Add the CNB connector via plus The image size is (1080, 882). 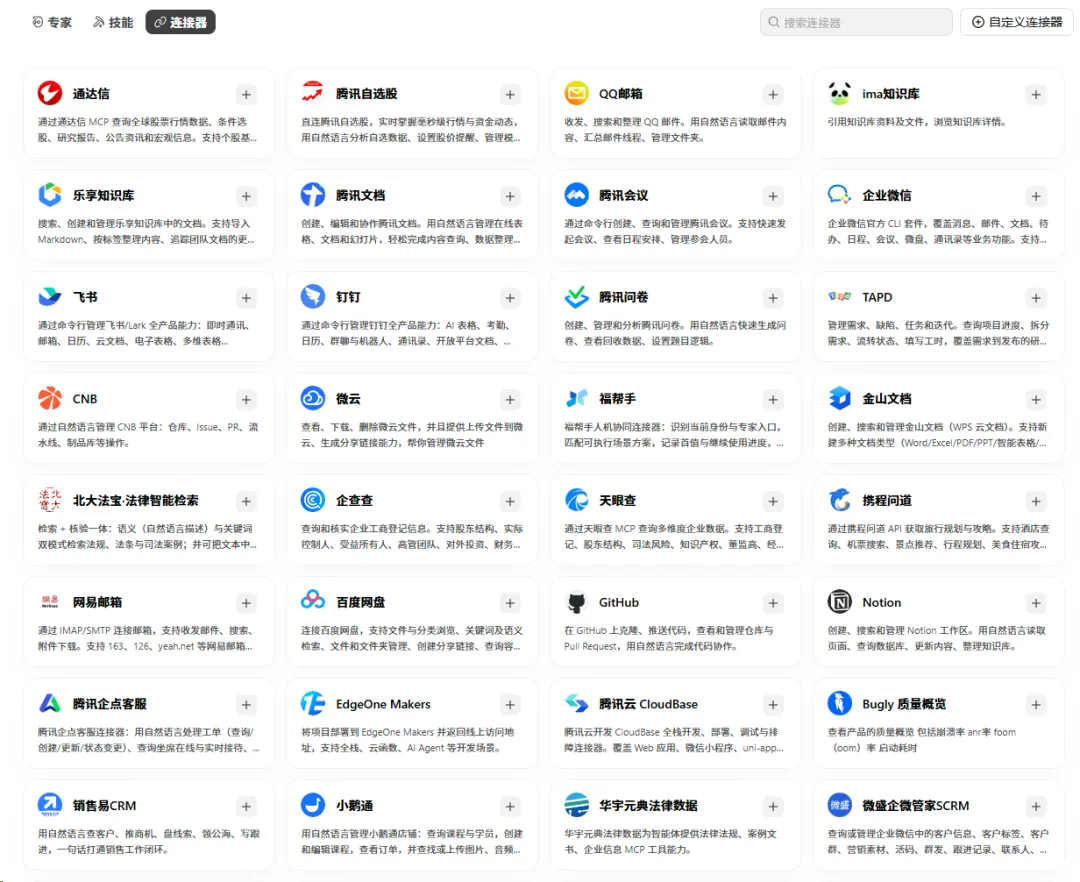click(x=246, y=400)
